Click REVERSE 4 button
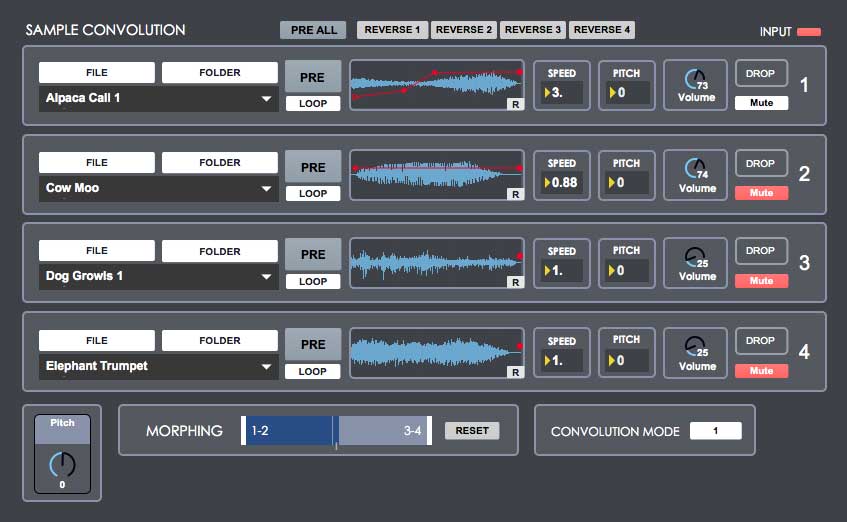 [x=602, y=30]
